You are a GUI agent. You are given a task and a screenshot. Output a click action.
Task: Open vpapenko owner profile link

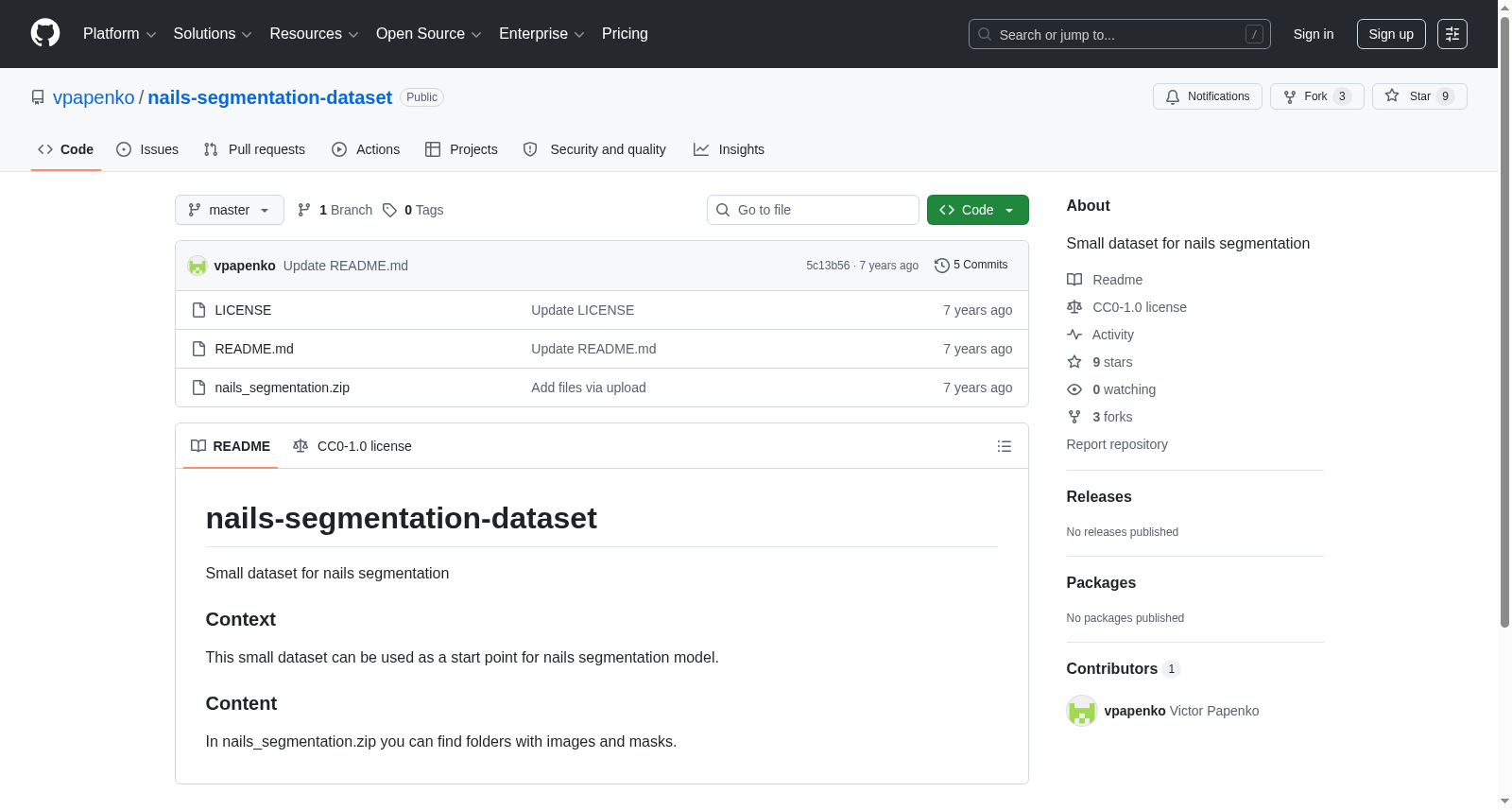(x=94, y=97)
